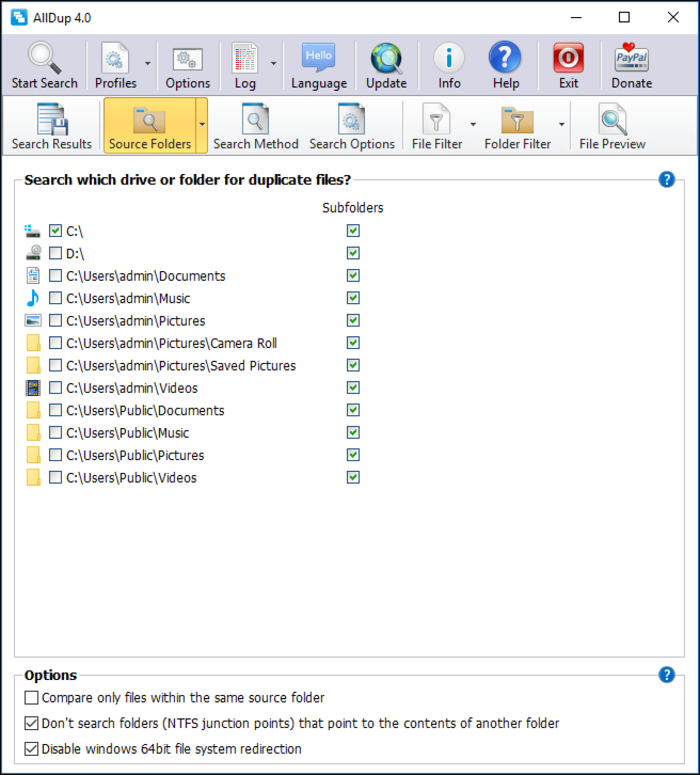This screenshot has height=775, width=700.
Task: Expand the Source Folders dropdown arrow
Action: (x=202, y=125)
